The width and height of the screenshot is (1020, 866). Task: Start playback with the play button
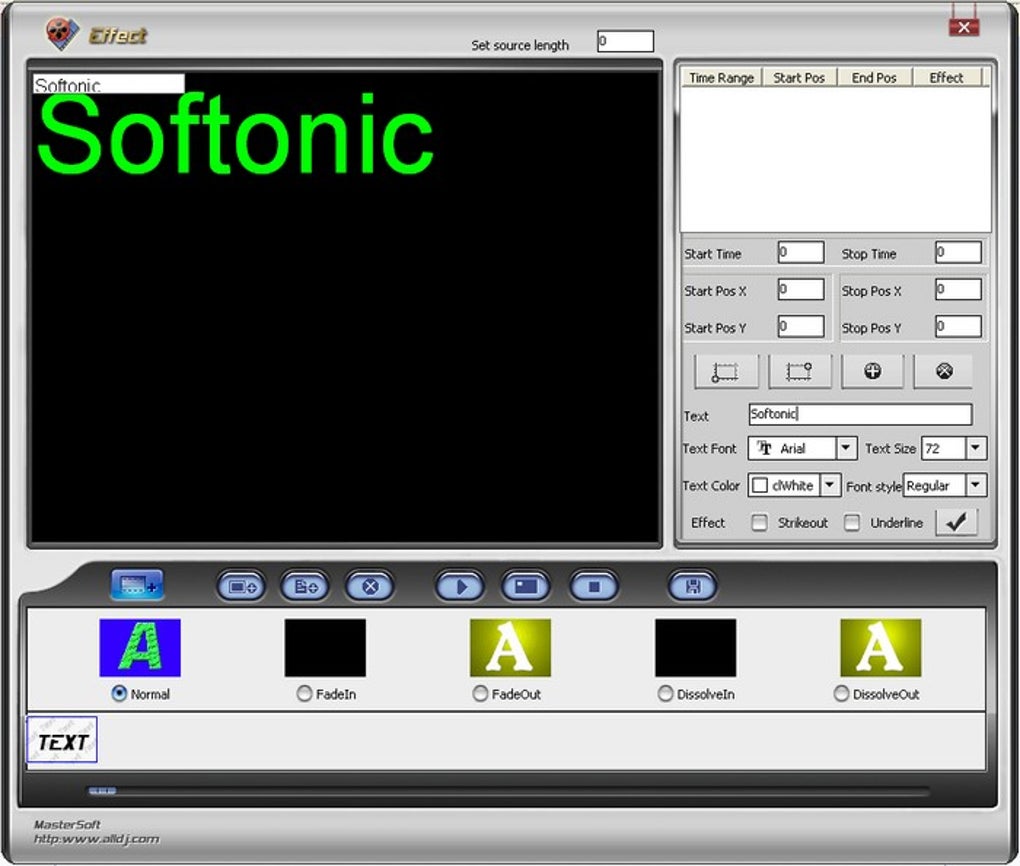point(461,587)
